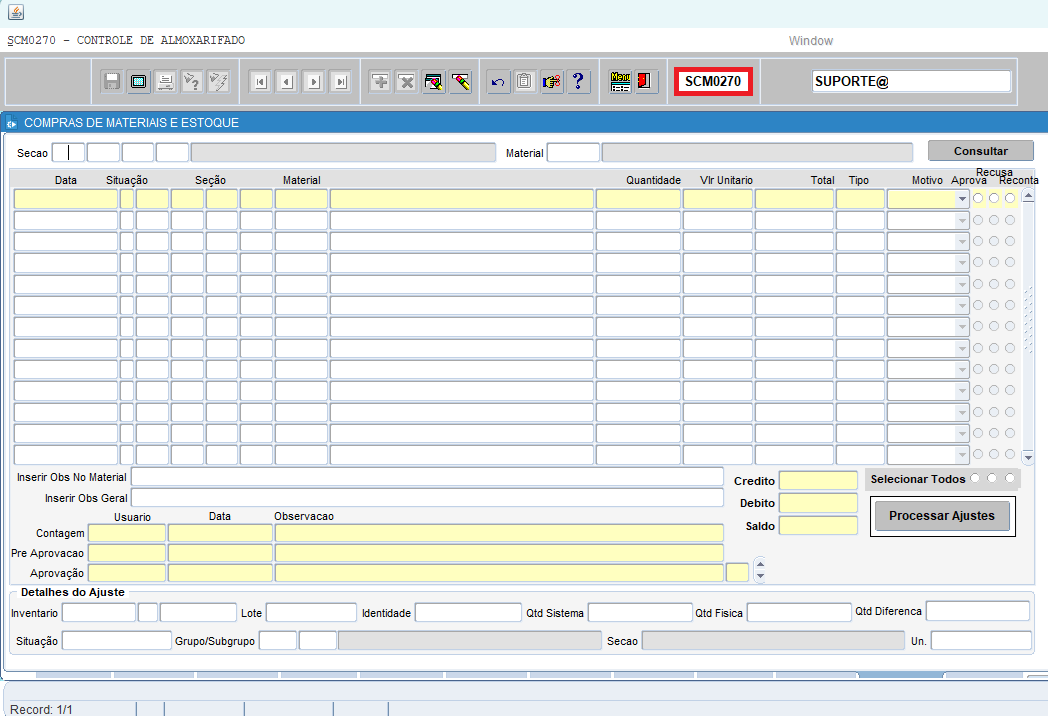1048x716 pixels.
Task: Open Motivo dropdown in fourth table row
Action: [x=962, y=263]
